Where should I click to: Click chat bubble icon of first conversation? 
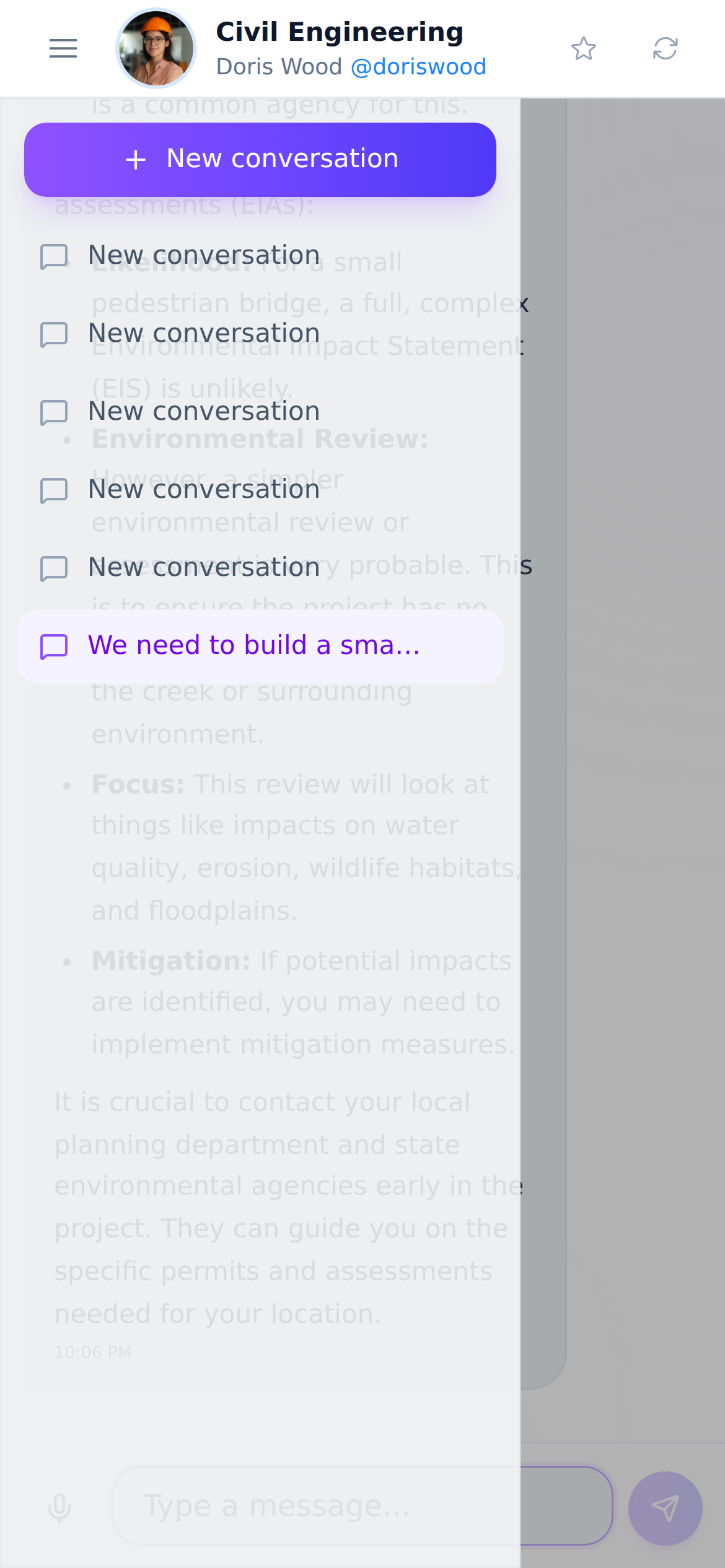pyautogui.click(x=54, y=256)
